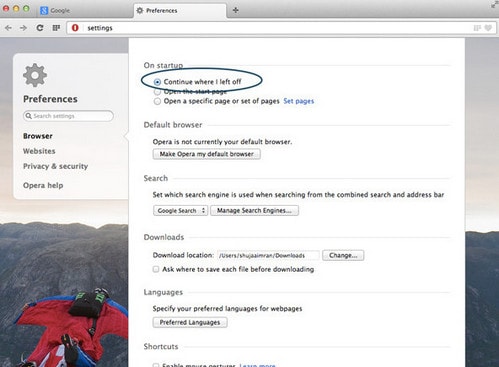This screenshot has height=367, width=499.
Task: Click "Opera is not currently your default browser."
Action: (x=222, y=142)
